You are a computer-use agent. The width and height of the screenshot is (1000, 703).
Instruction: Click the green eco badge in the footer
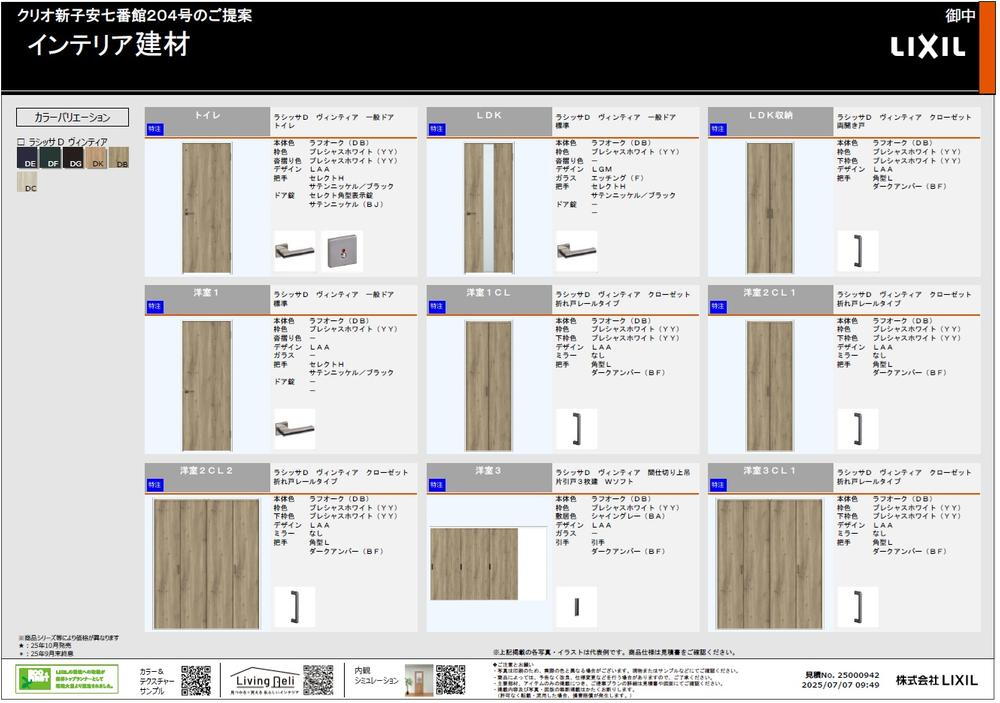[x=67, y=679]
